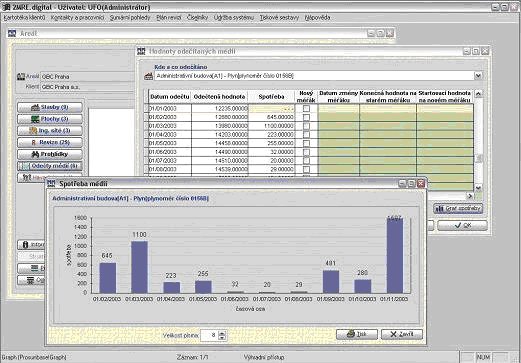
Task: Select the Datum odečtu column header
Action: click(170, 97)
